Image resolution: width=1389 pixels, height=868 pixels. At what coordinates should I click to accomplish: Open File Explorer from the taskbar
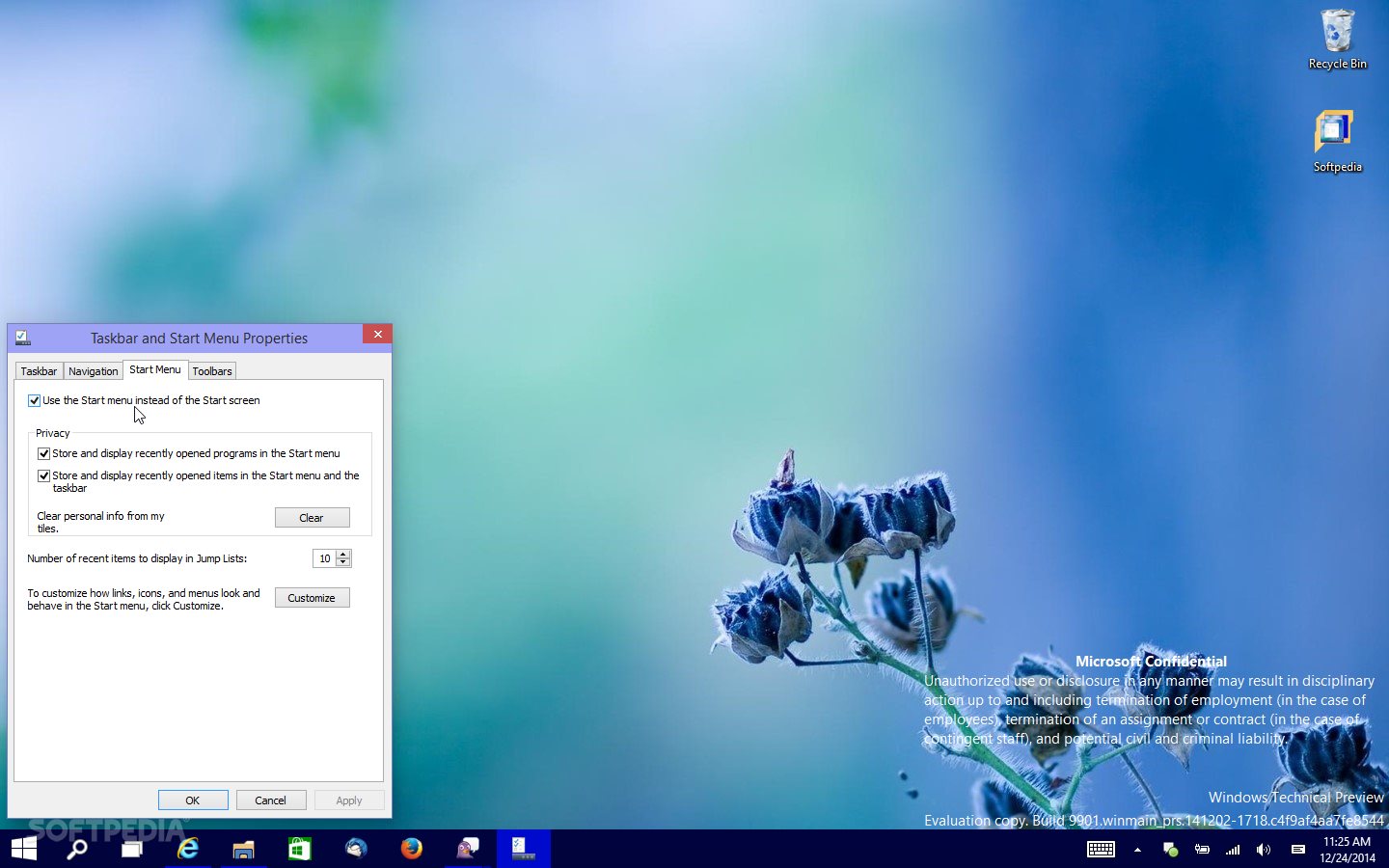[x=243, y=849]
